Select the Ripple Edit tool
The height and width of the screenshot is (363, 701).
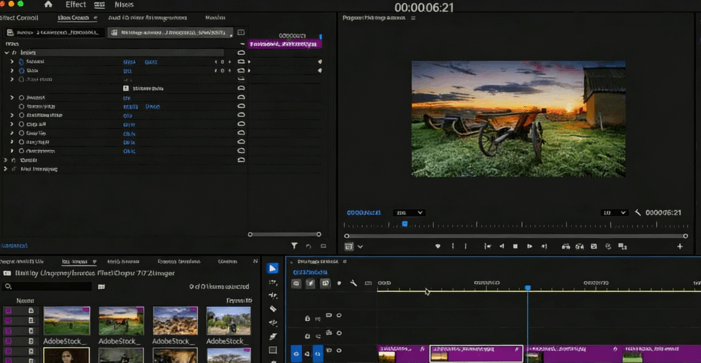coord(273,295)
